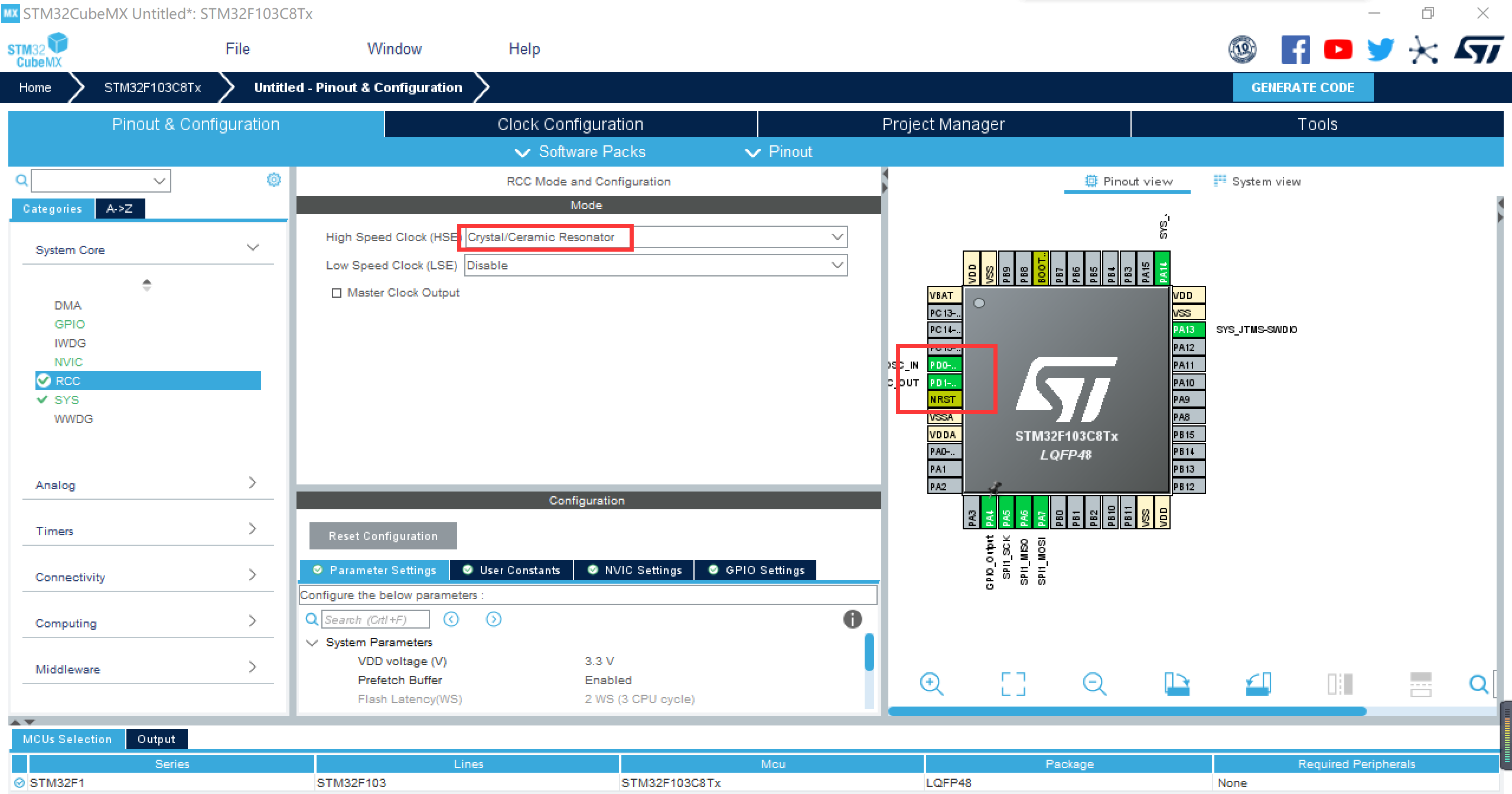Screen dimensions: 1512x794
Task: Zoom out on the pinout chip view
Action: click(1094, 684)
